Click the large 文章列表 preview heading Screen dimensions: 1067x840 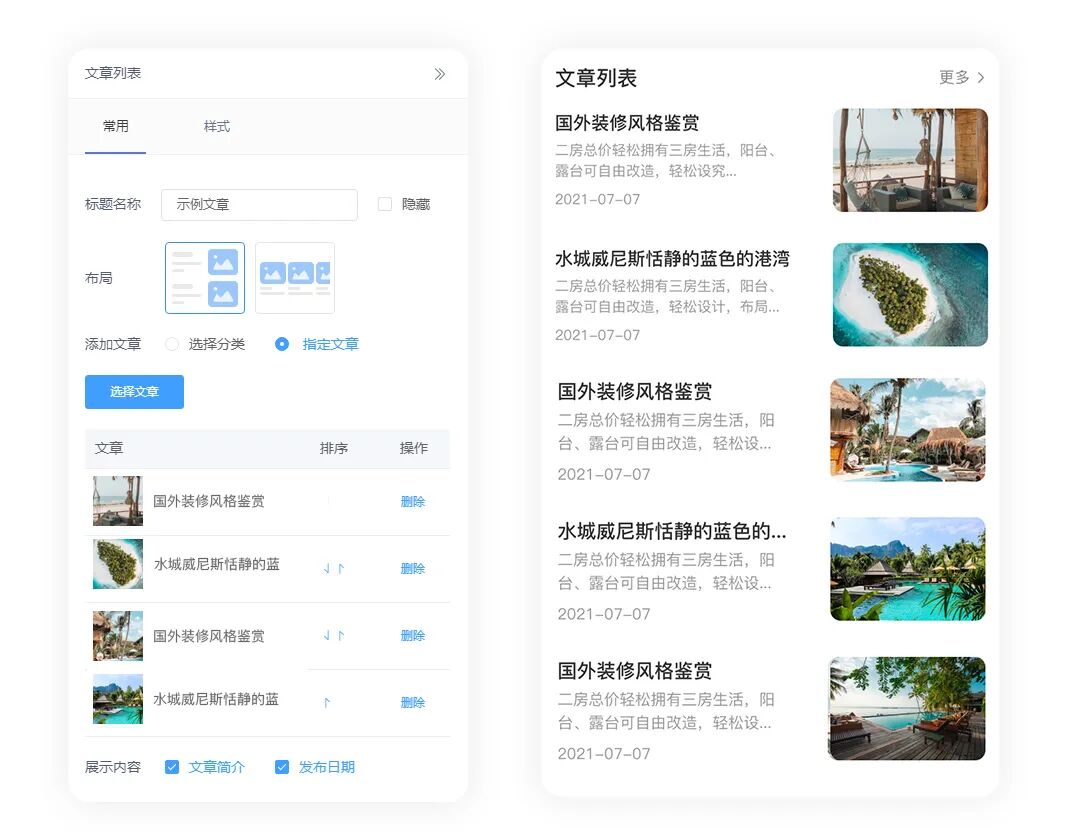point(596,78)
